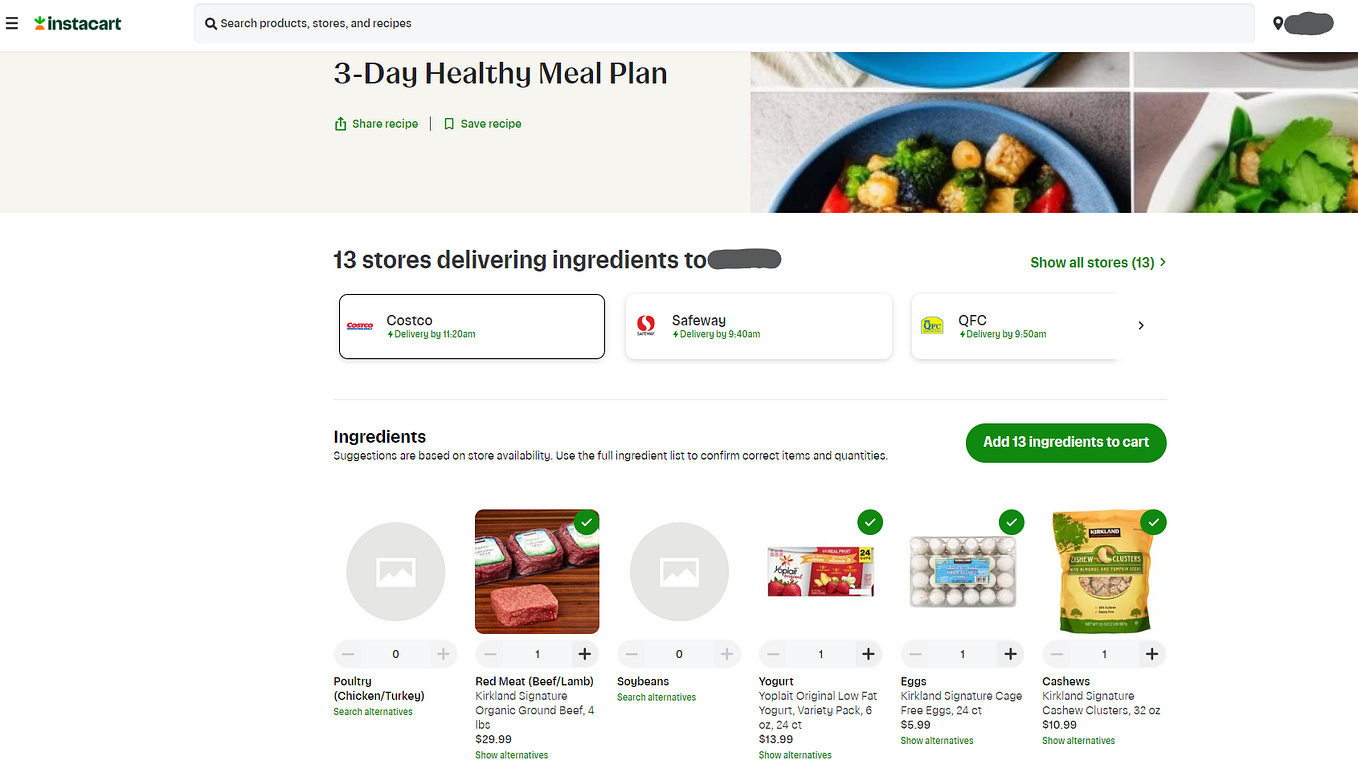Open the hamburger navigation menu
The image size is (1358, 760).
[x=12, y=23]
